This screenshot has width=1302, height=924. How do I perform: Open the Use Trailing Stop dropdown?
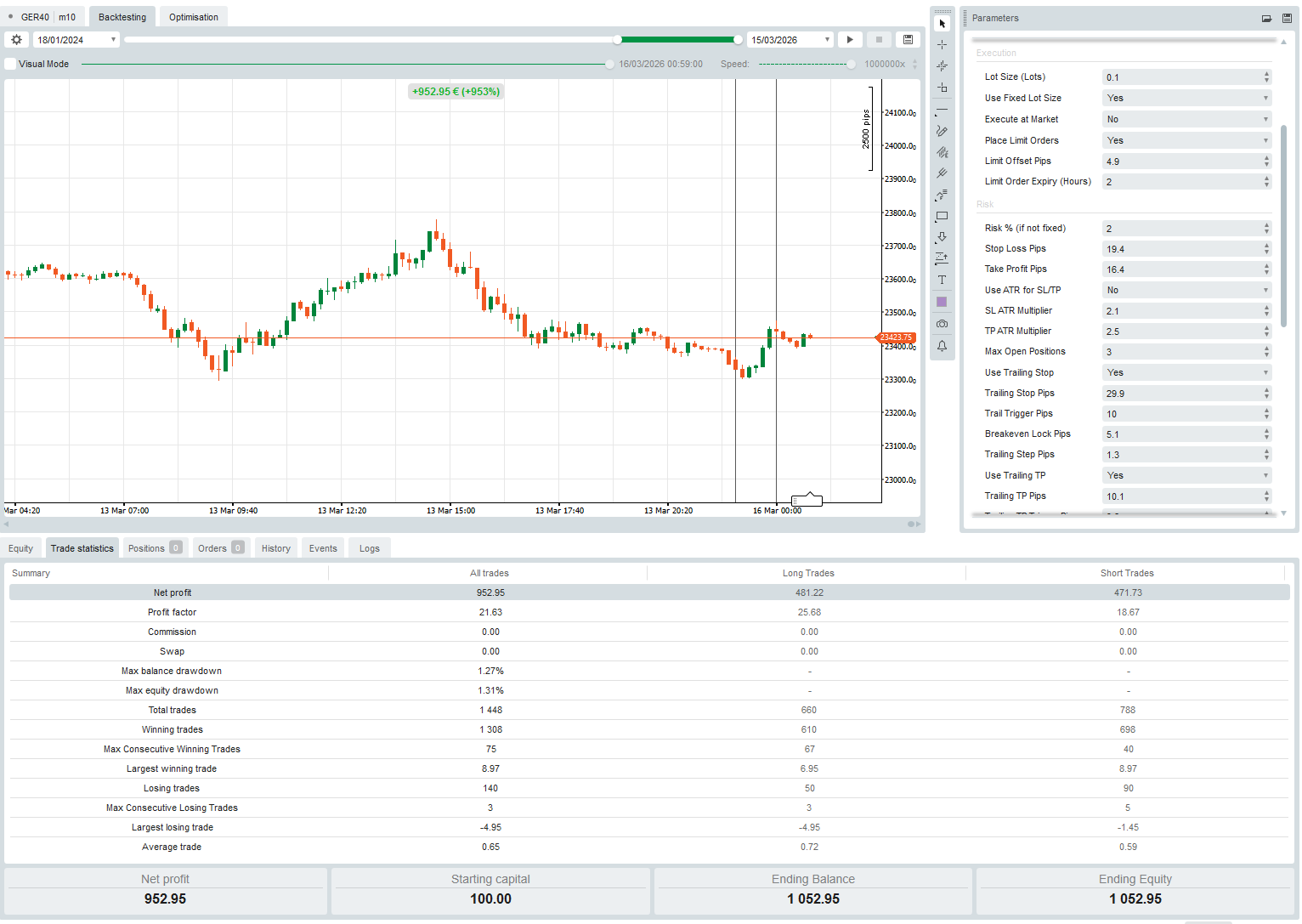(1186, 373)
